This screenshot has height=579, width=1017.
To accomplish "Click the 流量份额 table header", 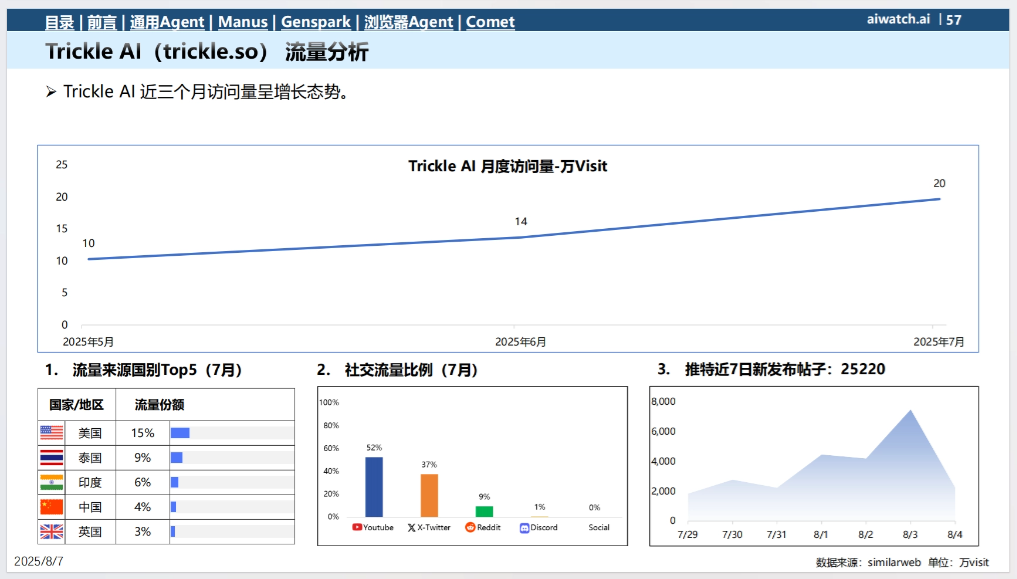I will click(x=160, y=405).
